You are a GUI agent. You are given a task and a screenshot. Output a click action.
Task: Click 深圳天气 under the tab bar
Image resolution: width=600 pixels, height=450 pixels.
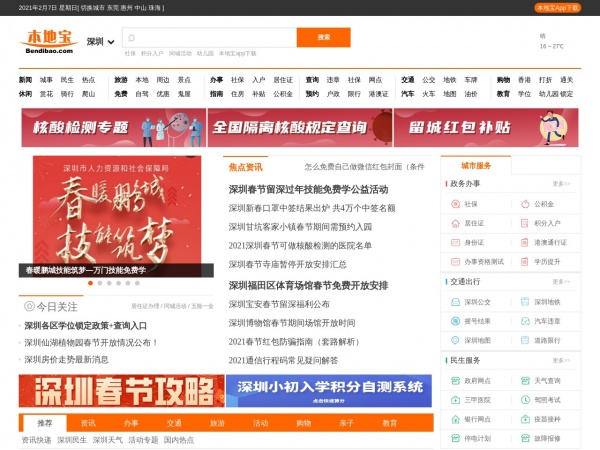pyautogui.click(x=108, y=440)
